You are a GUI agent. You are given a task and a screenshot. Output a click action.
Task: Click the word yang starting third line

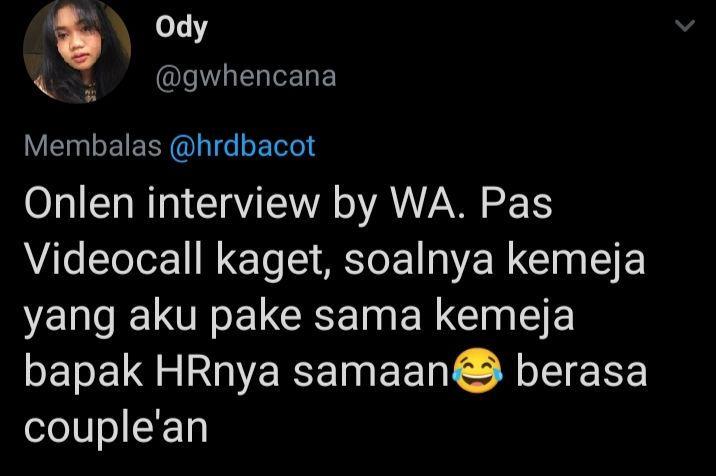tap(69, 318)
